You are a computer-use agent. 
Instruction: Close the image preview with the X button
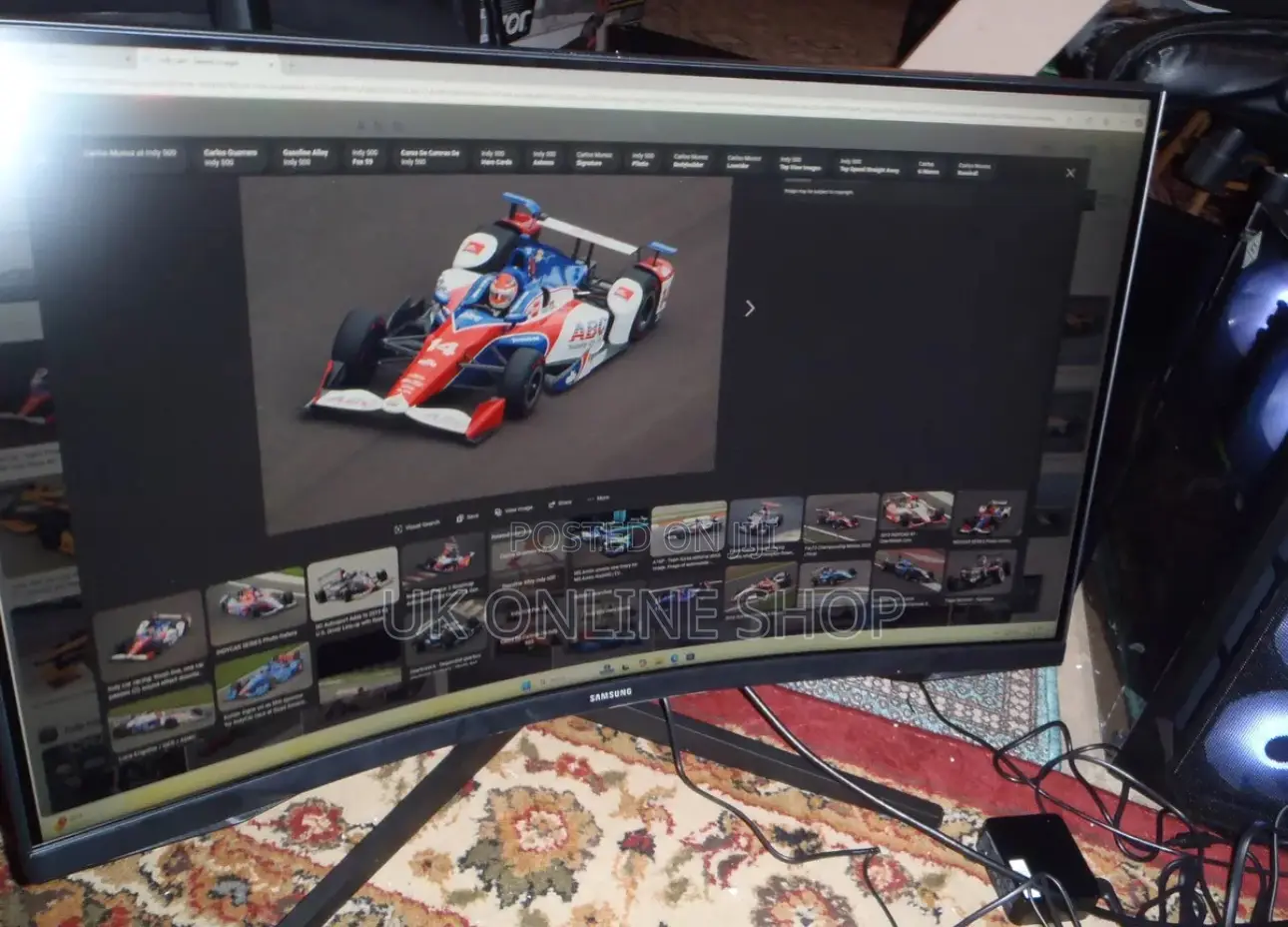click(1070, 173)
